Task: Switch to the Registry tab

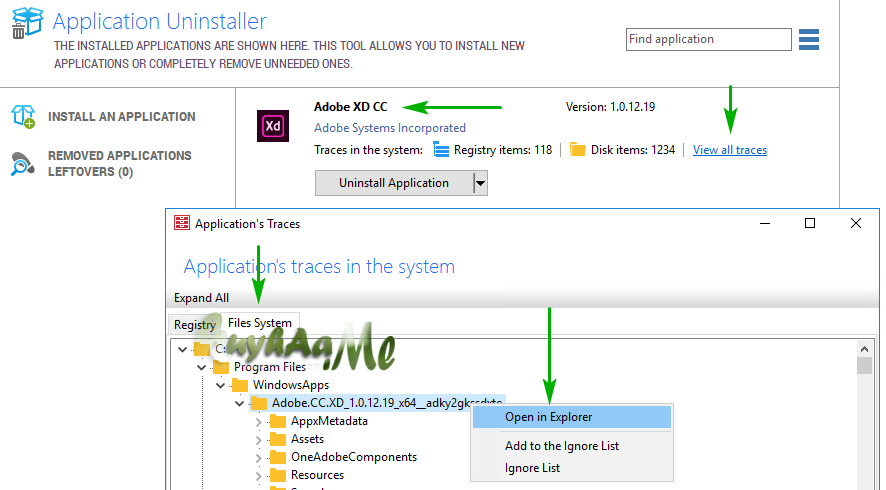Action: (195, 324)
